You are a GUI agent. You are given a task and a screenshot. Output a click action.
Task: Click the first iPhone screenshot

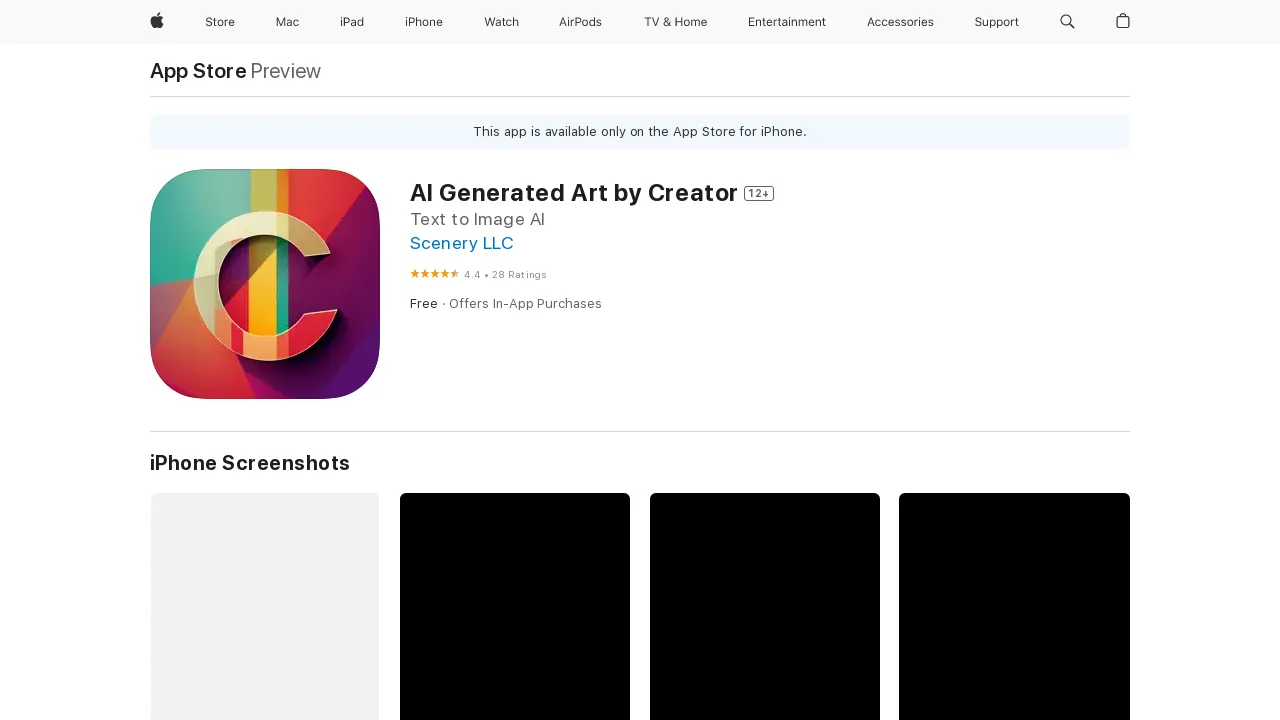pos(264,606)
